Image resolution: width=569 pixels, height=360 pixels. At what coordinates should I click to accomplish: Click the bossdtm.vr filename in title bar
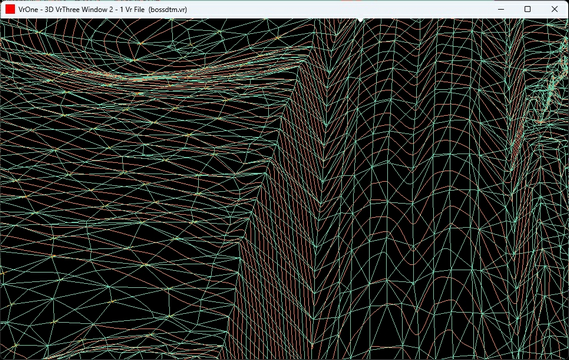[x=168, y=9]
